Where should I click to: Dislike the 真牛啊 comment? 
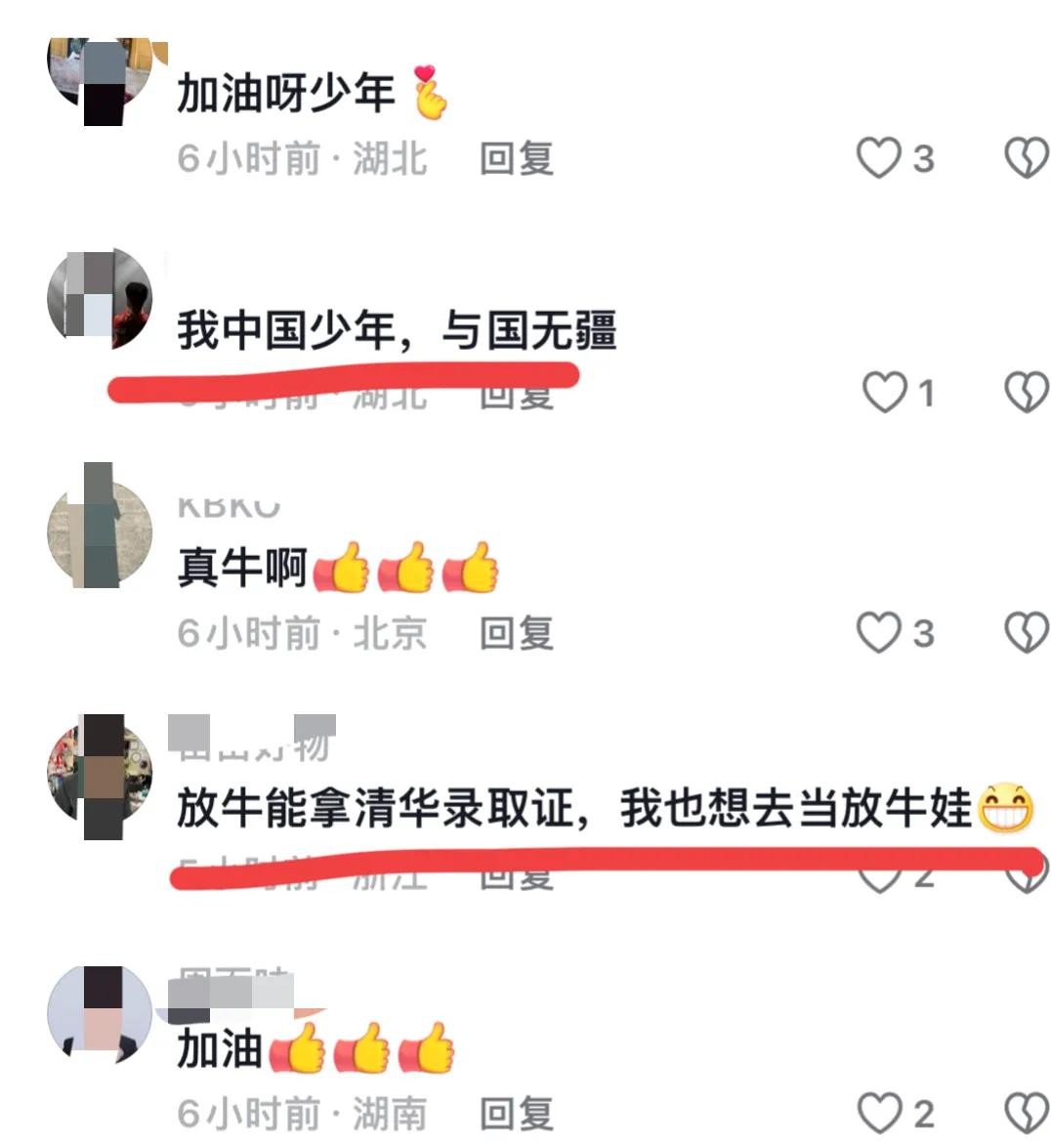(1027, 632)
